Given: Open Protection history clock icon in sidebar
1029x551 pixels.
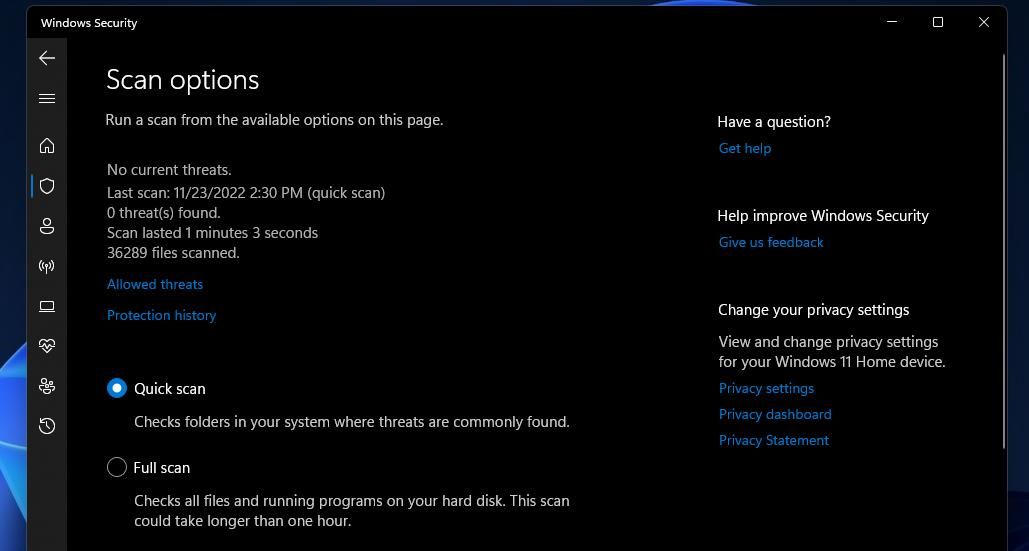Looking at the screenshot, I should (47, 426).
